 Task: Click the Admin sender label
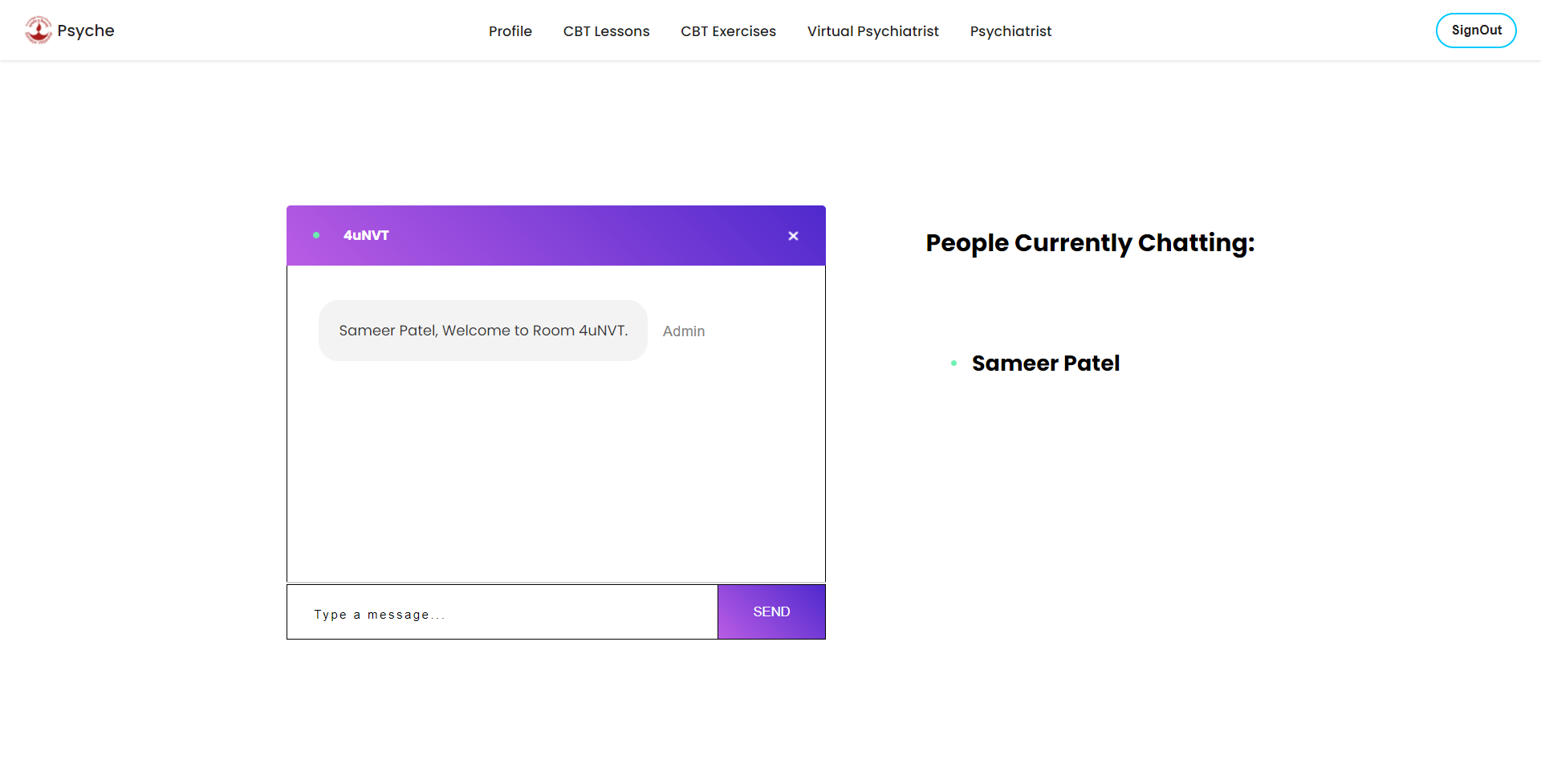coord(684,331)
